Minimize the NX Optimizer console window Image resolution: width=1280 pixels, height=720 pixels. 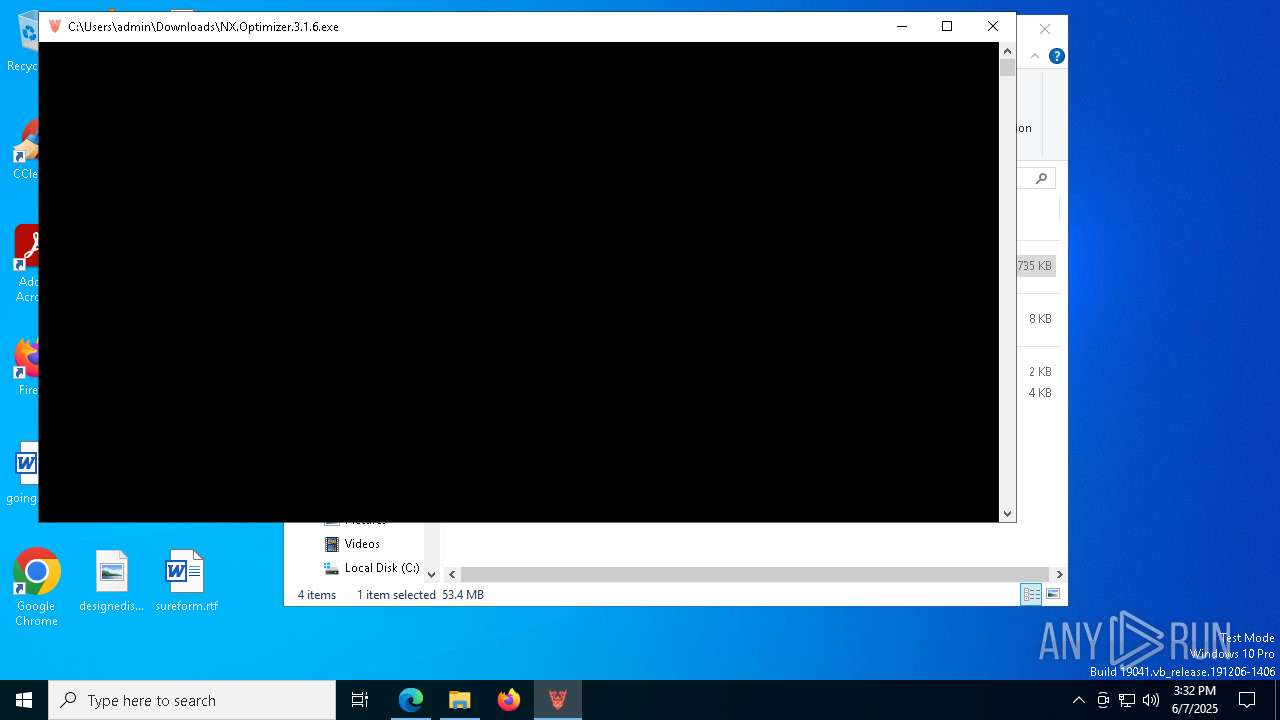pos(902,26)
